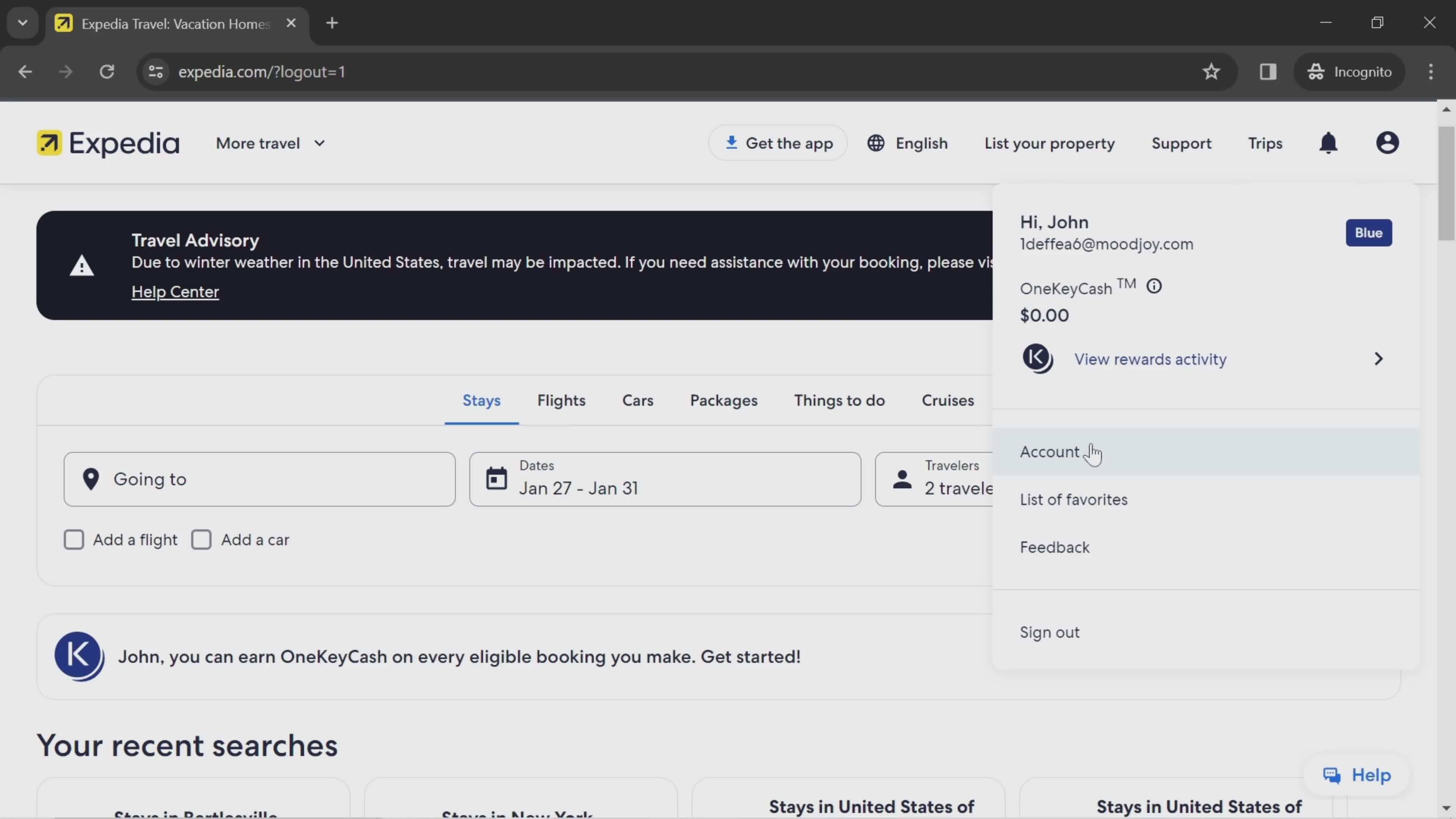
Task: Click the travelers person icon
Action: click(901, 478)
